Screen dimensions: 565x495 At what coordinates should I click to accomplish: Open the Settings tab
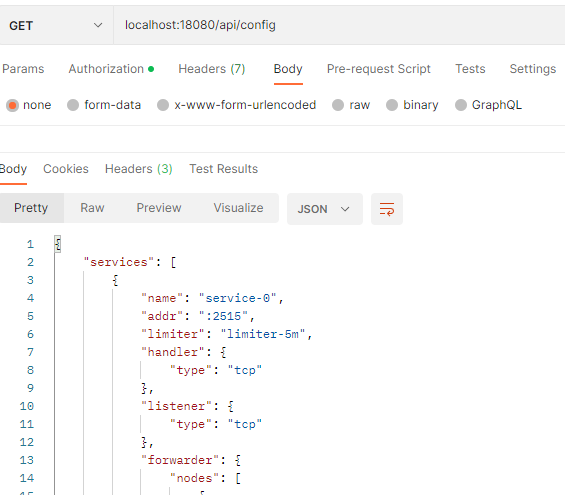coord(533,69)
